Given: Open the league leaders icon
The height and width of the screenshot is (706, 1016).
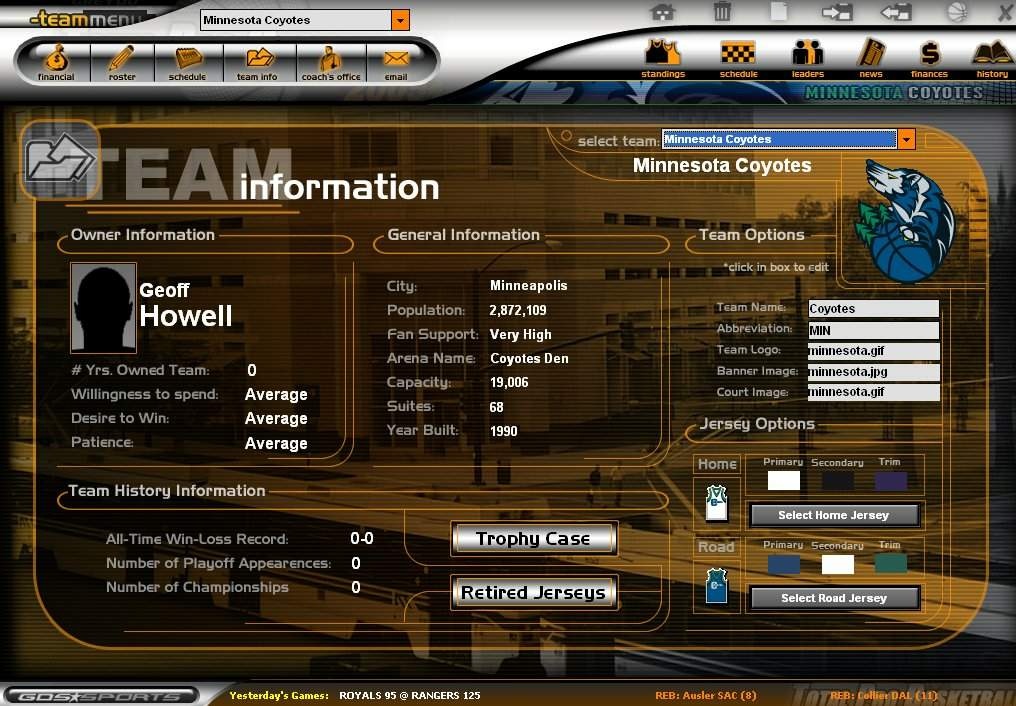Looking at the screenshot, I should (x=807, y=56).
